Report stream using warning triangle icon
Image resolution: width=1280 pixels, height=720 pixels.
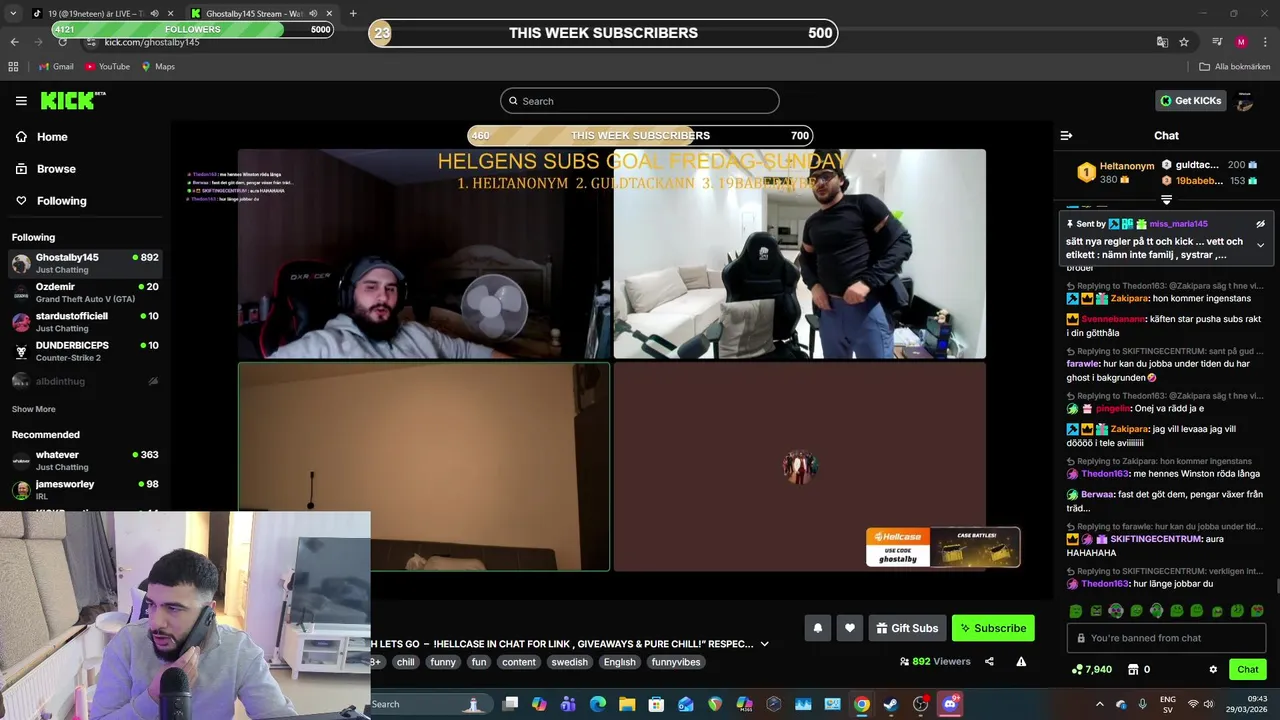pyautogui.click(x=1021, y=661)
